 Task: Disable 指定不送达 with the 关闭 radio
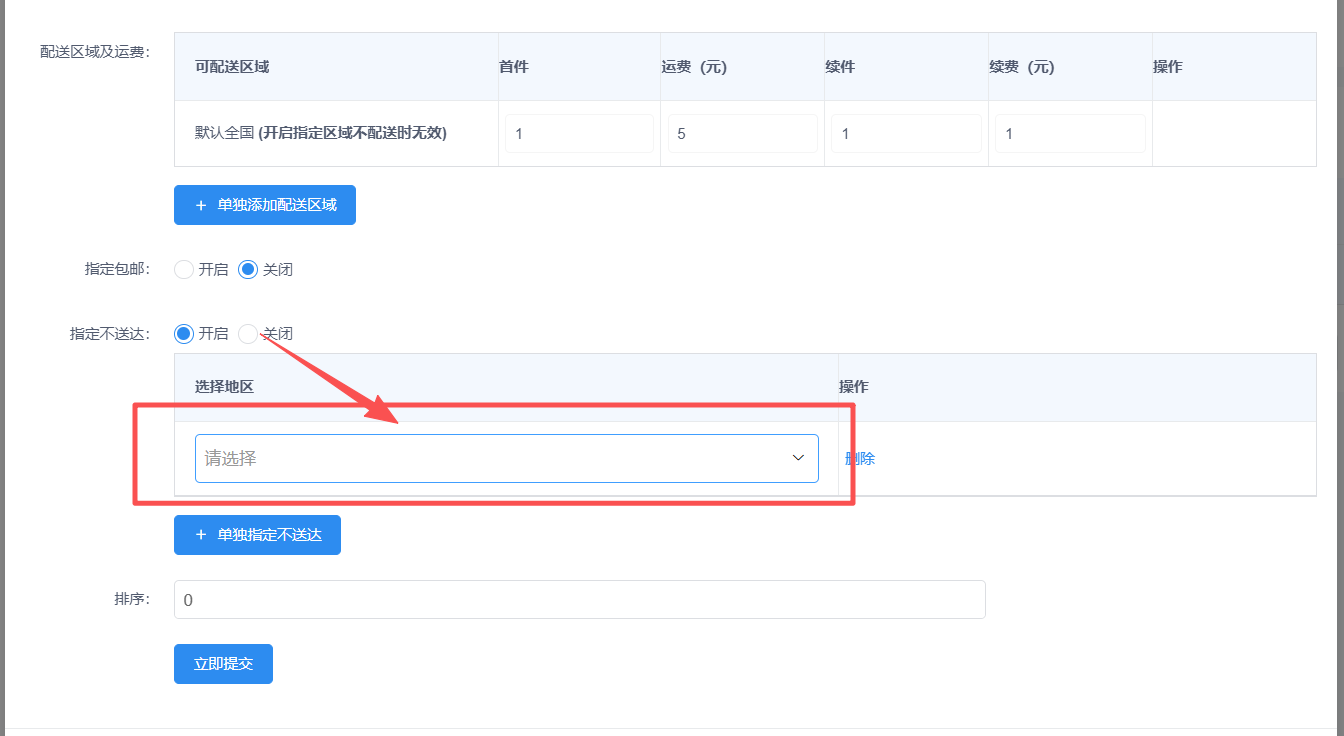point(248,334)
